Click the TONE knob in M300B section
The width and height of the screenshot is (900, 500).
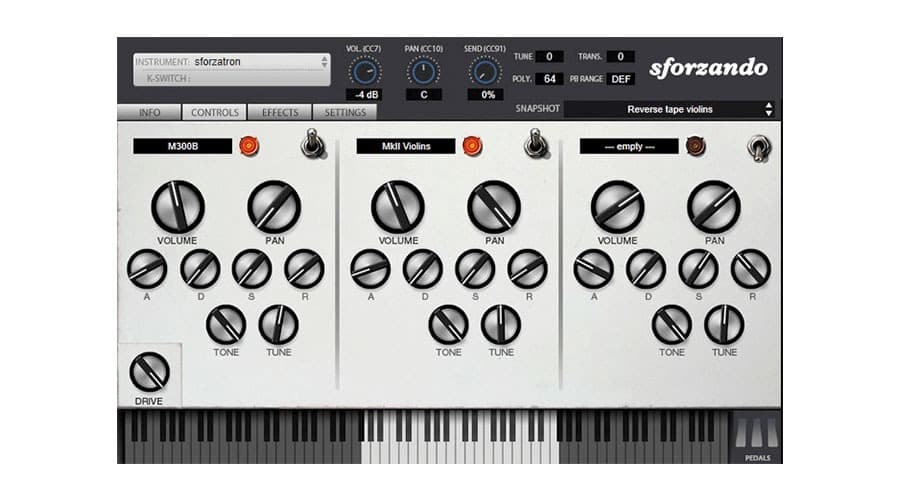pos(226,325)
